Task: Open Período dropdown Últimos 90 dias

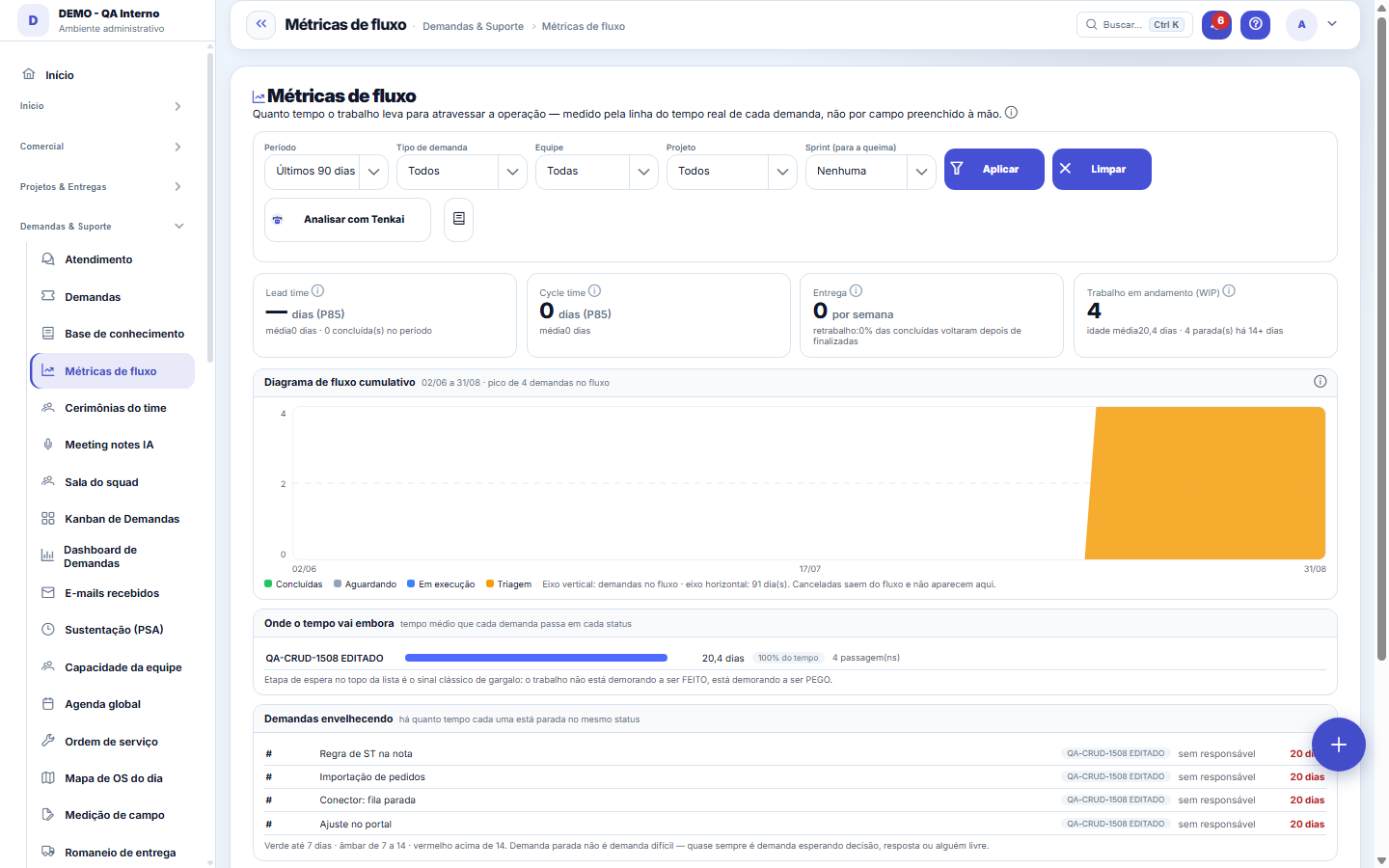Action: pos(326,172)
